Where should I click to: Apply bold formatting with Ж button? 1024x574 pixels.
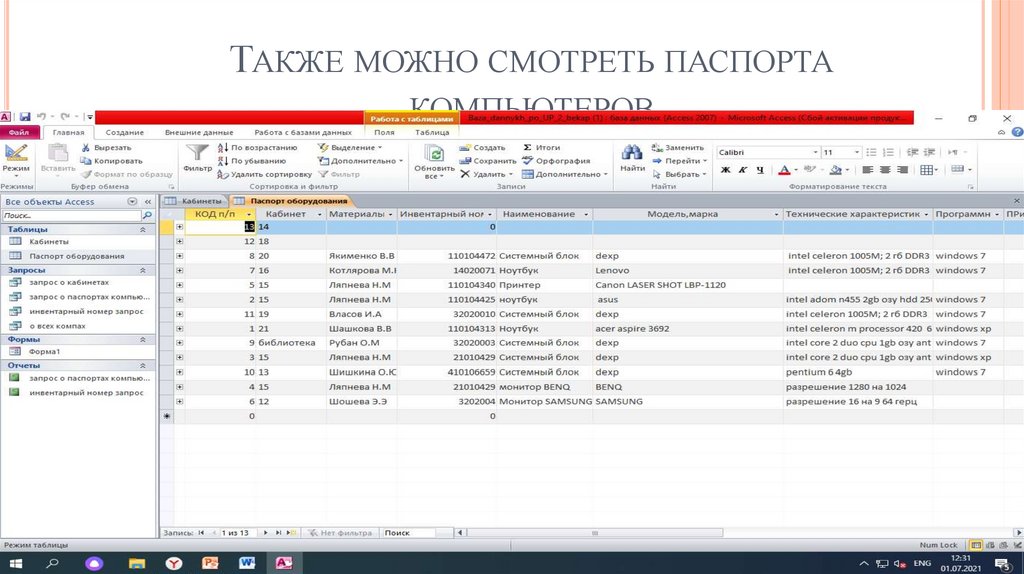[x=726, y=170]
